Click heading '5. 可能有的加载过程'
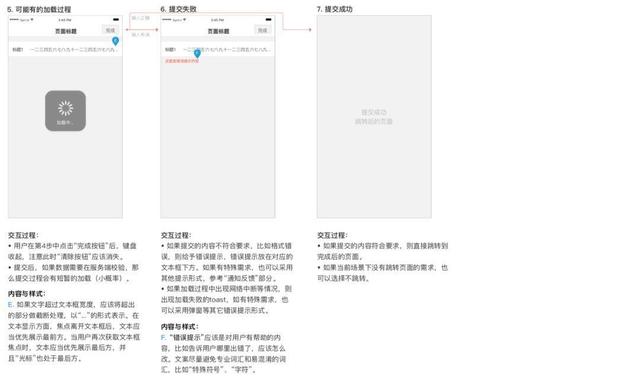 click(x=39, y=9)
